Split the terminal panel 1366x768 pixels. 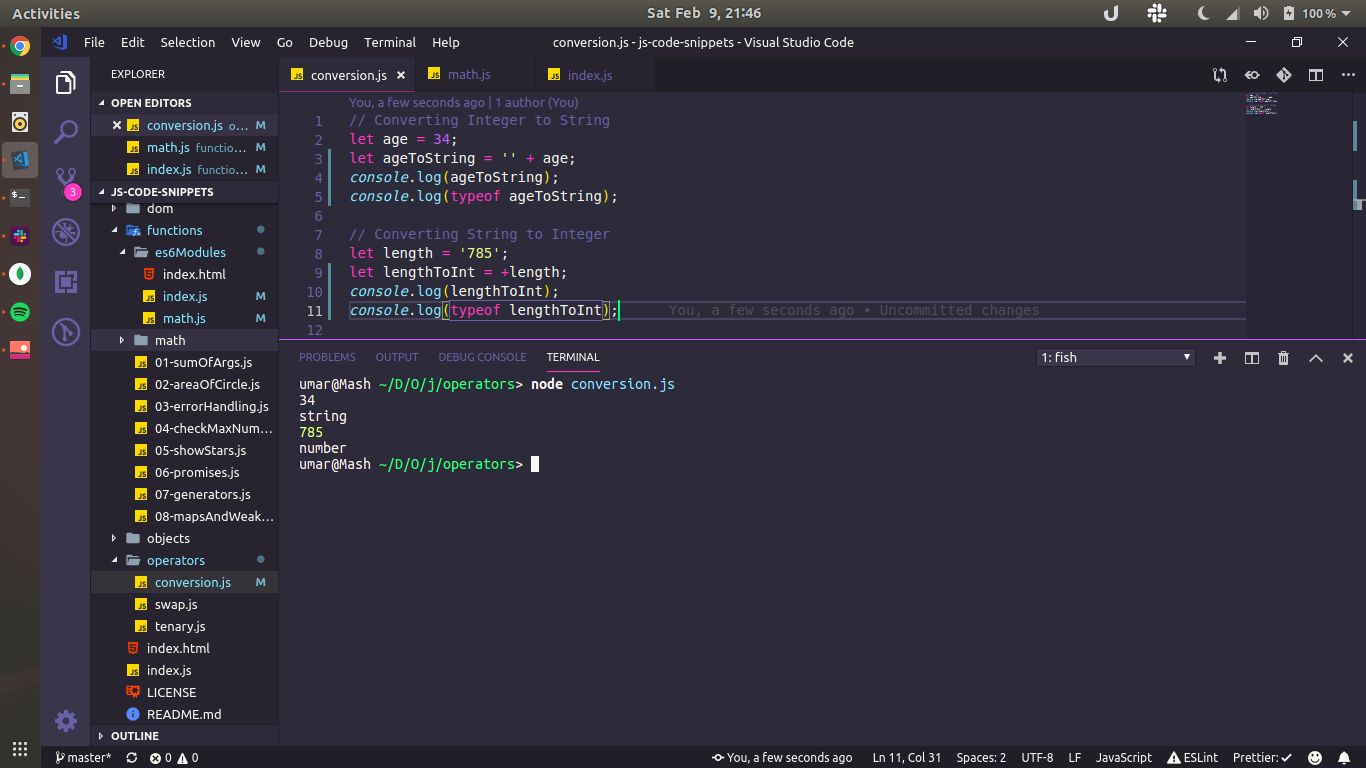(x=1252, y=358)
